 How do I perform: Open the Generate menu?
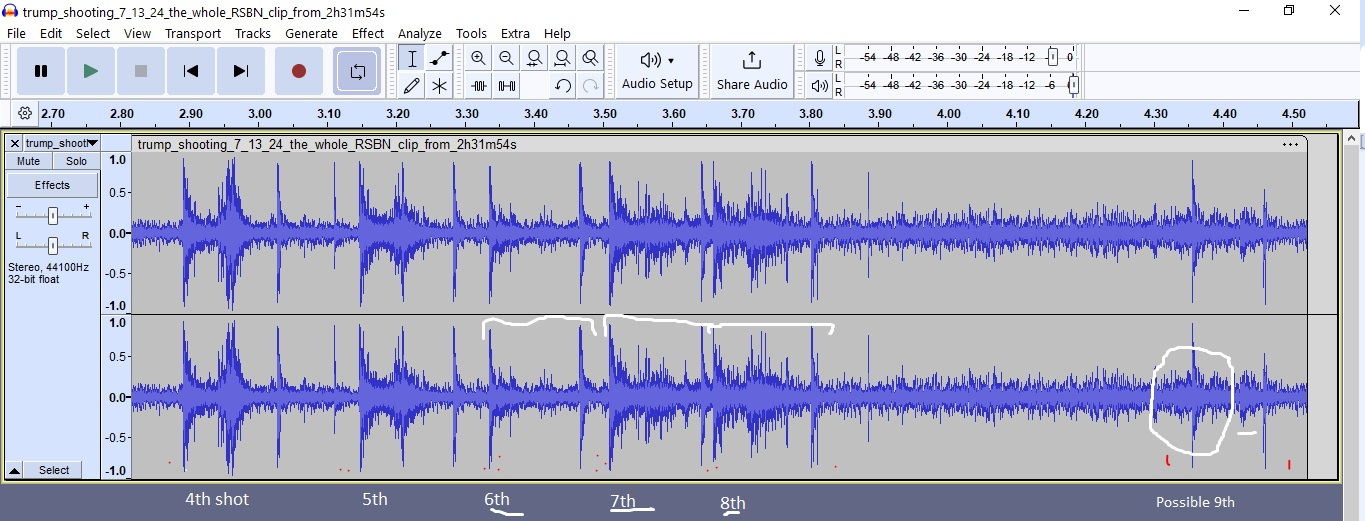(312, 33)
